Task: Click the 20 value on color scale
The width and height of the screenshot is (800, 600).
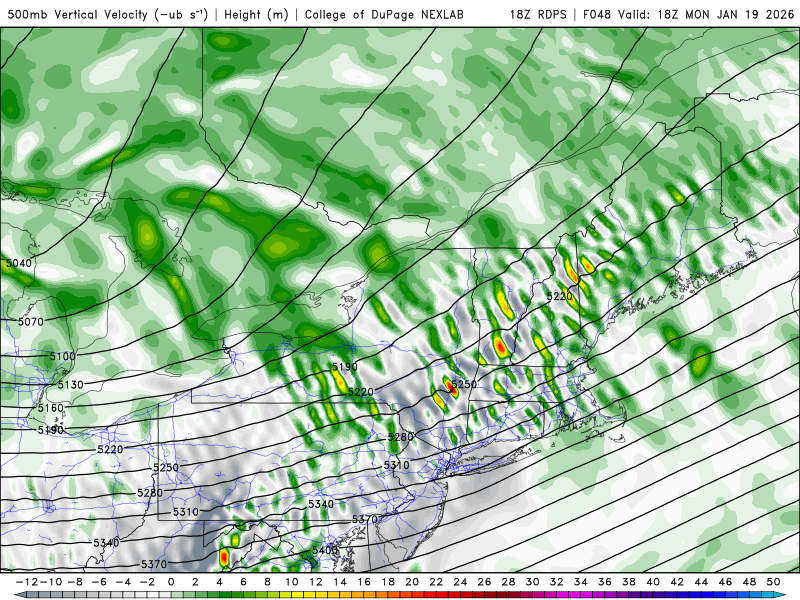Action: [x=412, y=582]
